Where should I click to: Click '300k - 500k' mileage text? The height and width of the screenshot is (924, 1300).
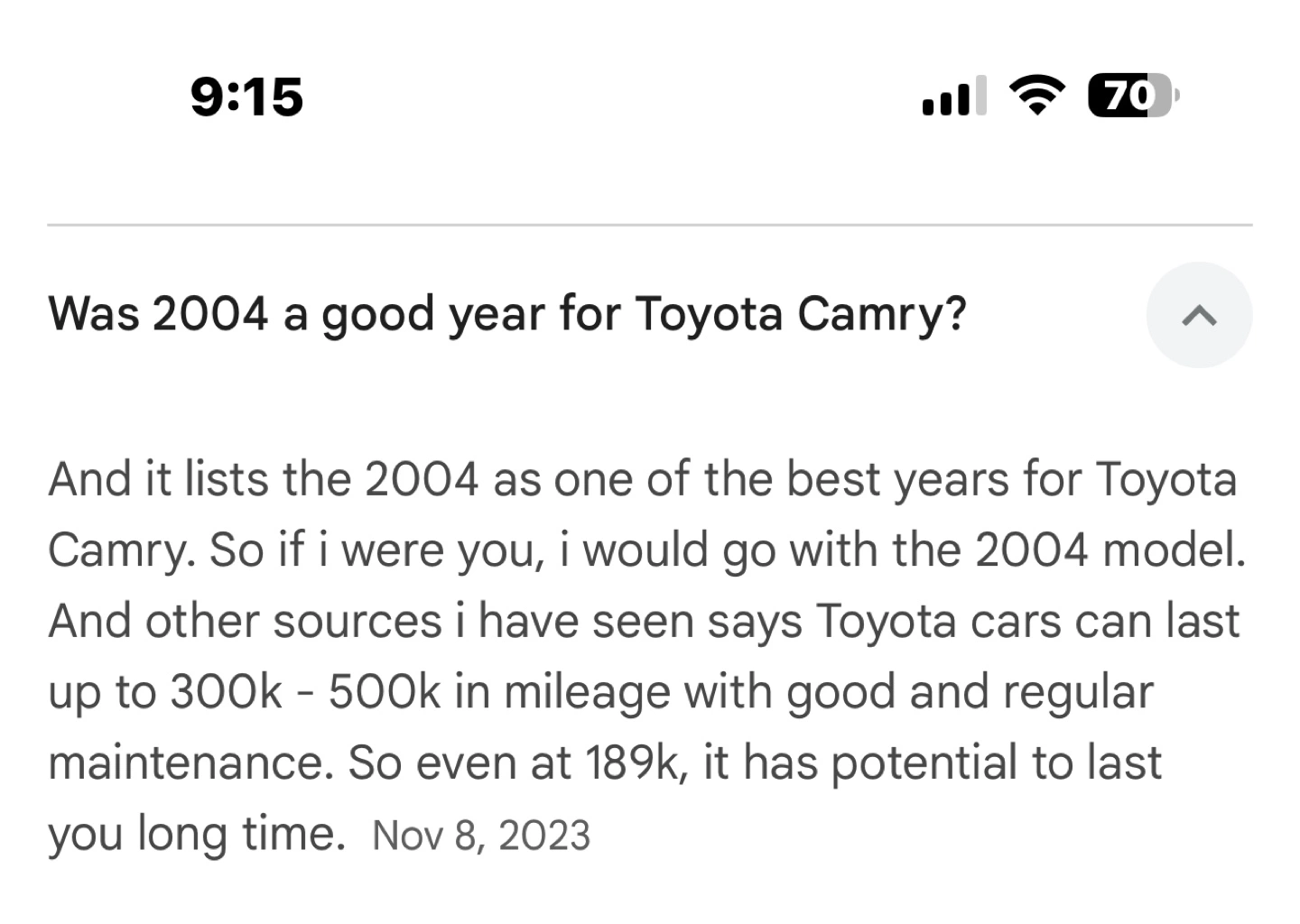305,692
